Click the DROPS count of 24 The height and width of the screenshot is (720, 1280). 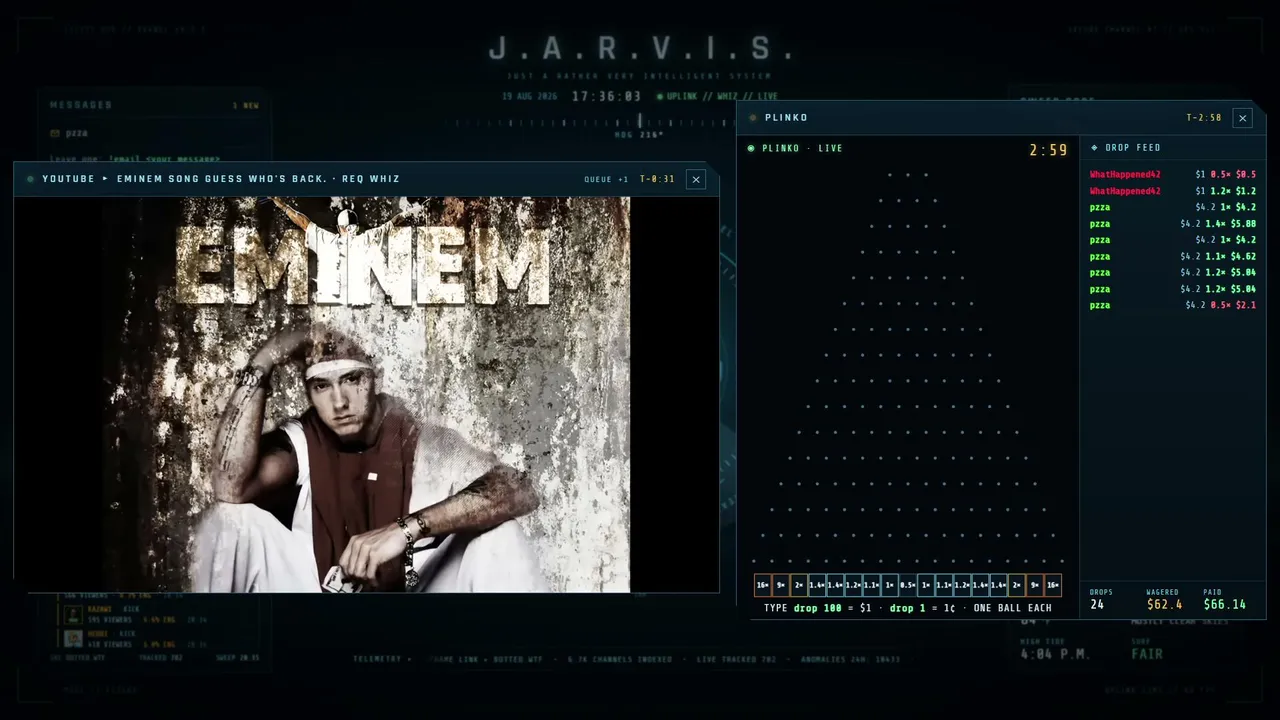1097,604
